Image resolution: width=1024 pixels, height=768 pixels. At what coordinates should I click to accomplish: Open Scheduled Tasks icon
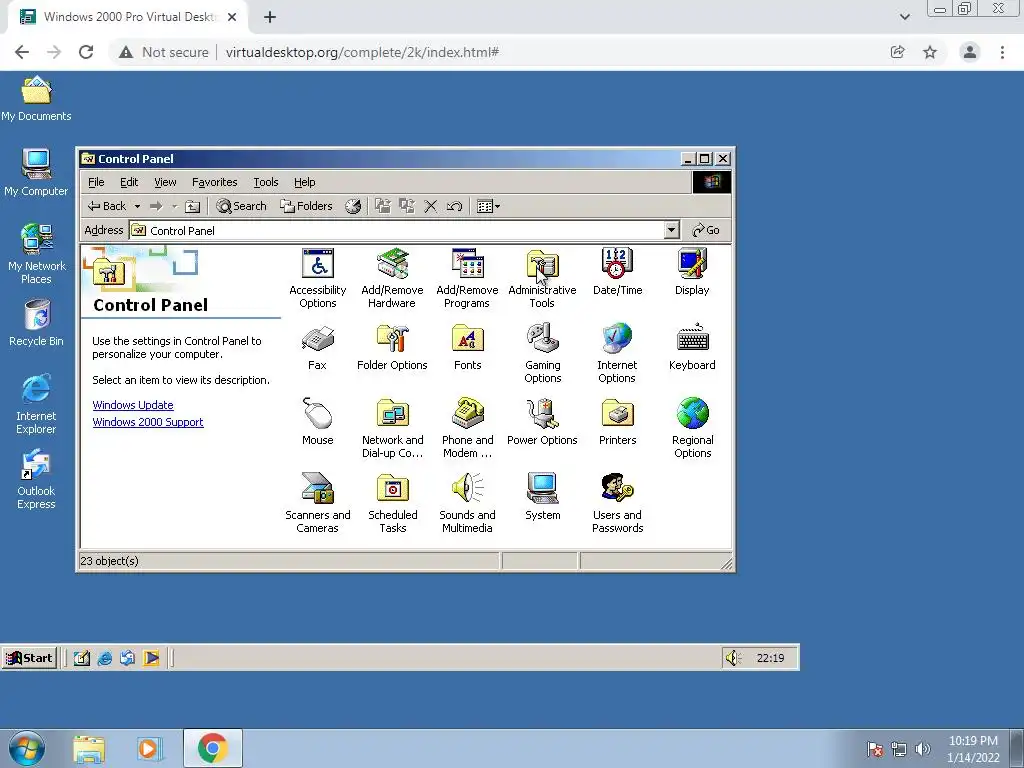tap(392, 504)
